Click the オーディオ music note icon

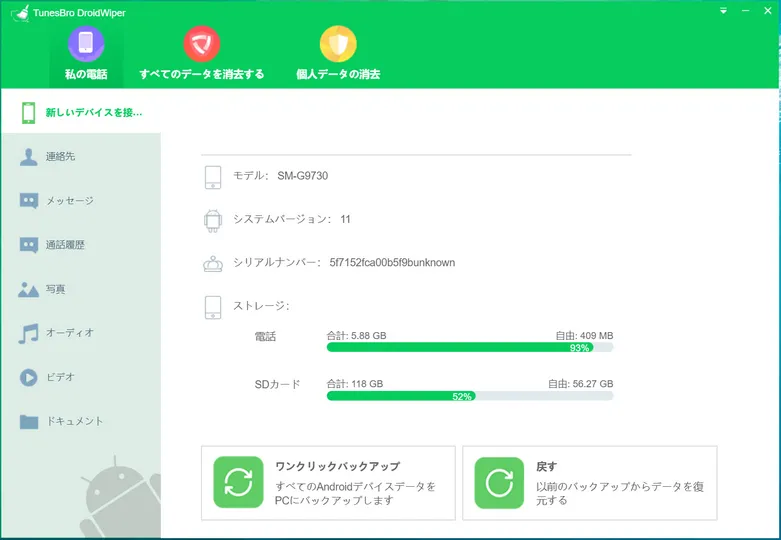point(28,333)
